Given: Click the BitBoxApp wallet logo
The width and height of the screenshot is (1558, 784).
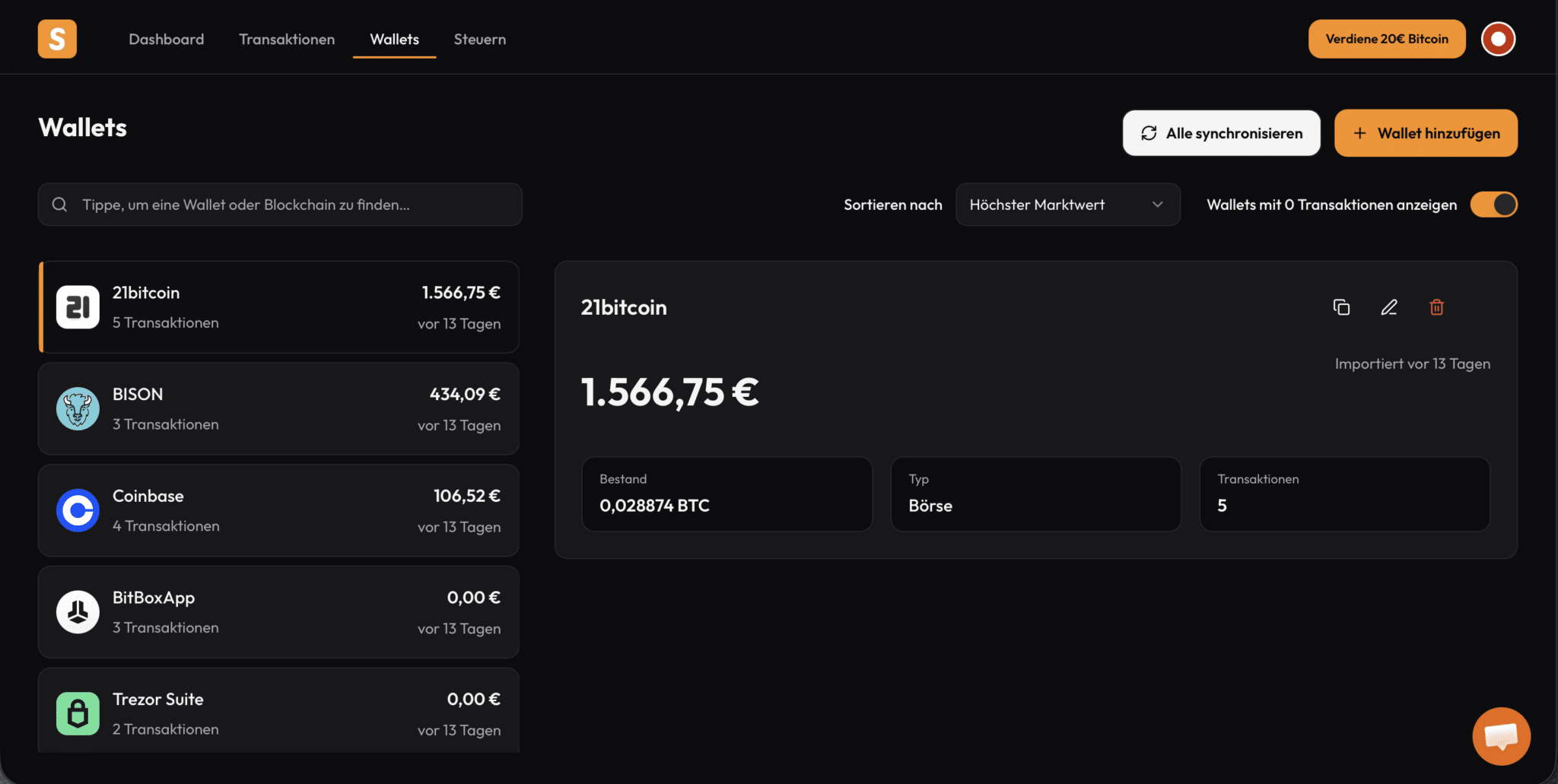Looking at the screenshot, I should pyautogui.click(x=78, y=612).
